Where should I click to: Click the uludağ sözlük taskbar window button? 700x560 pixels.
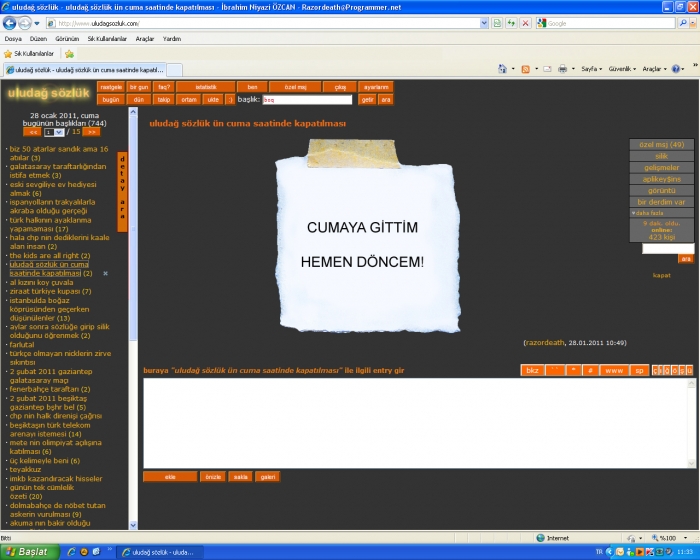click(159, 552)
